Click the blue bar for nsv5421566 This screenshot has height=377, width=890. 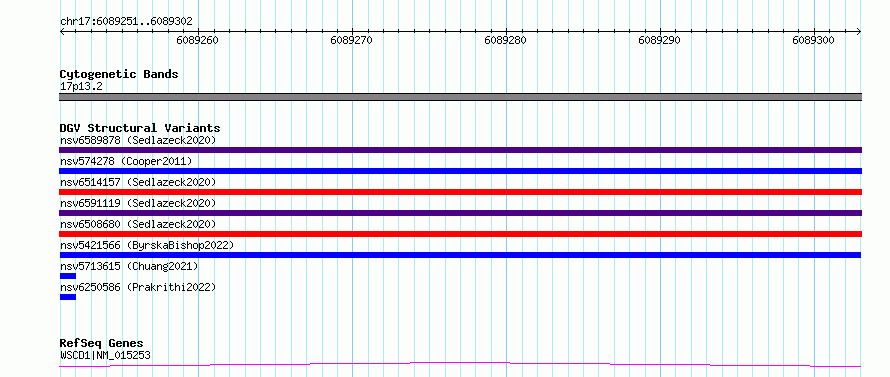tap(460, 255)
